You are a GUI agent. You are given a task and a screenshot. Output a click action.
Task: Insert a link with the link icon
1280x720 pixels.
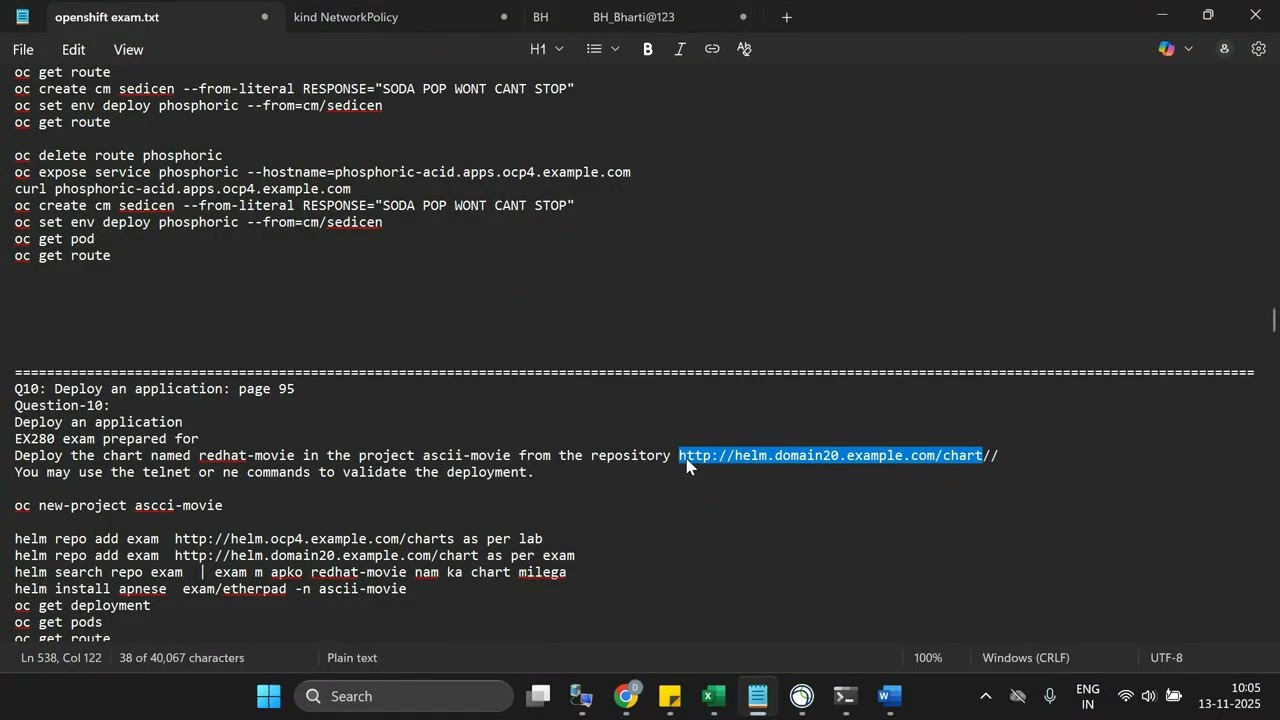(x=712, y=49)
